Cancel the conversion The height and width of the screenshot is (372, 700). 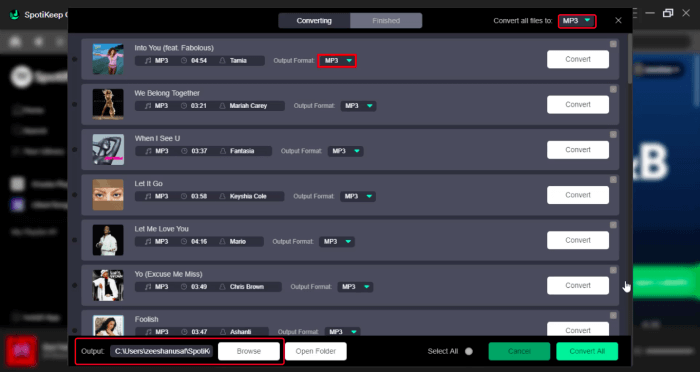[519, 351]
